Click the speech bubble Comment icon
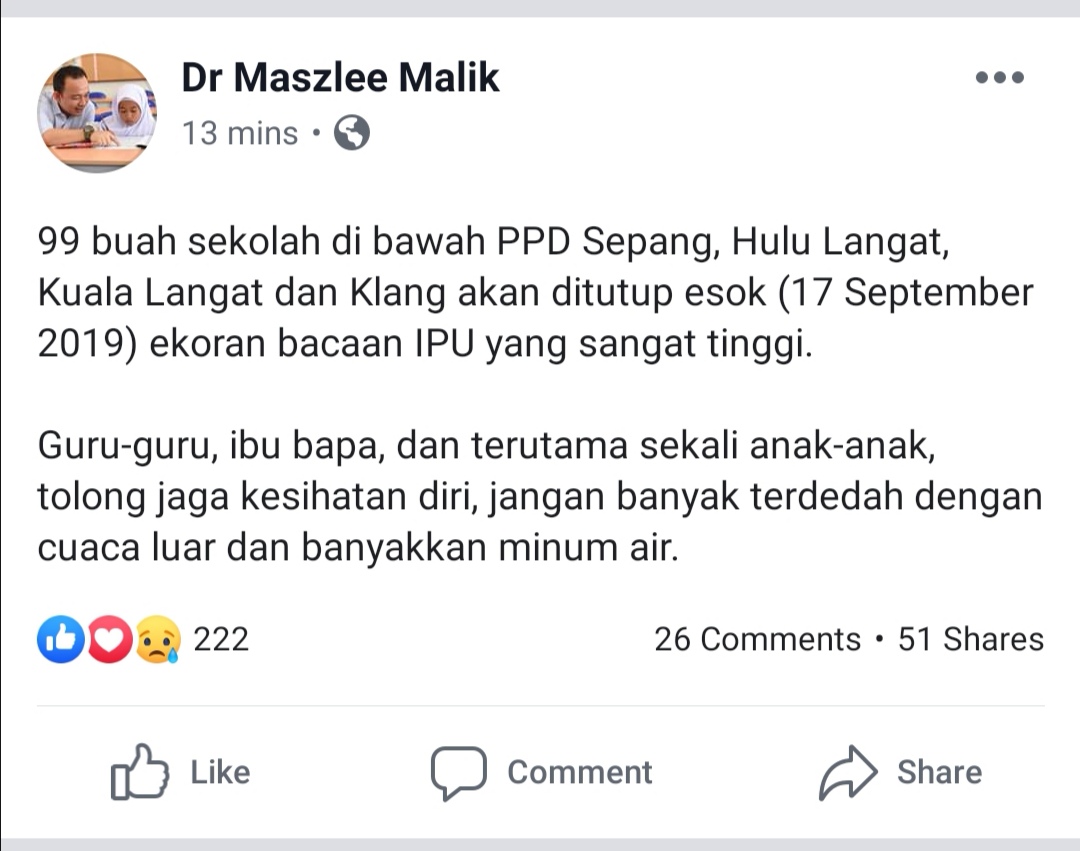 (x=459, y=773)
